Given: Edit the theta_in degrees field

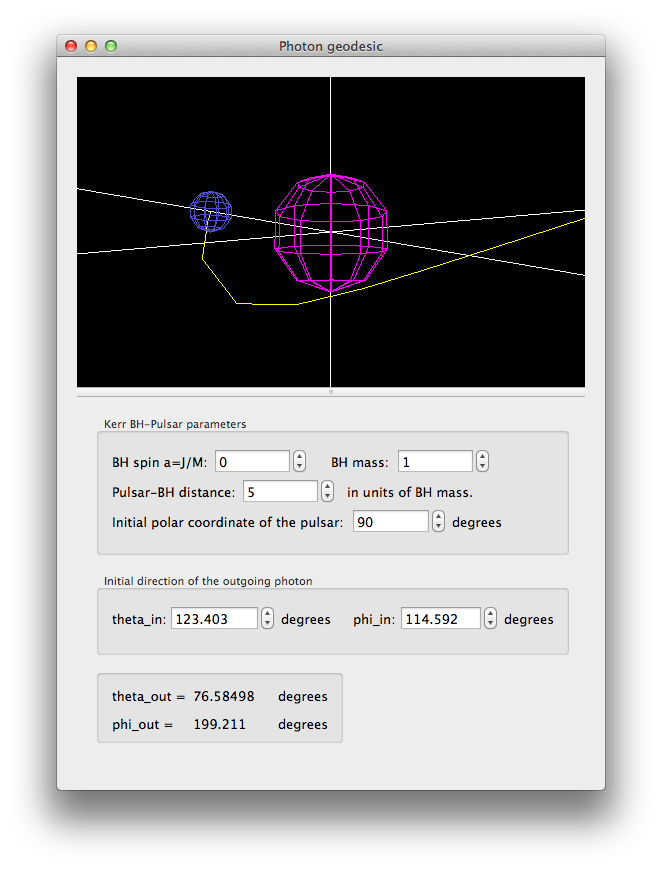Looking at the screenshot, I should tap(214, 619).
